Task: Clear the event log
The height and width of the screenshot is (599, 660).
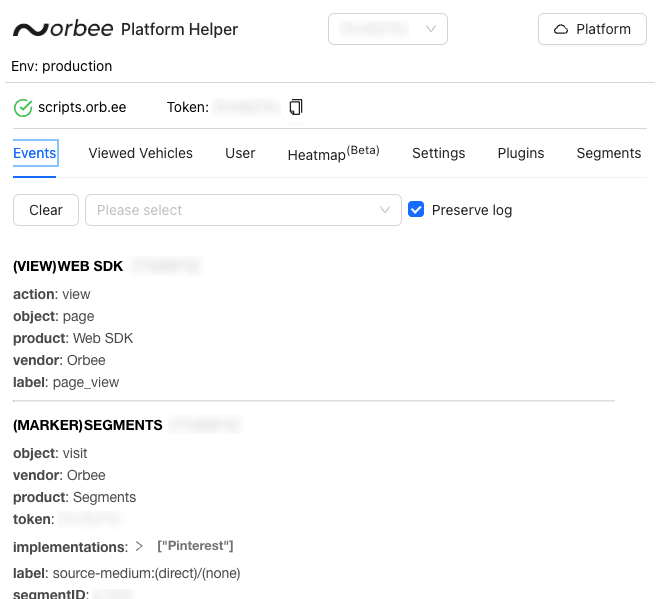Action: pyautogui.click(x=46, y=210)
